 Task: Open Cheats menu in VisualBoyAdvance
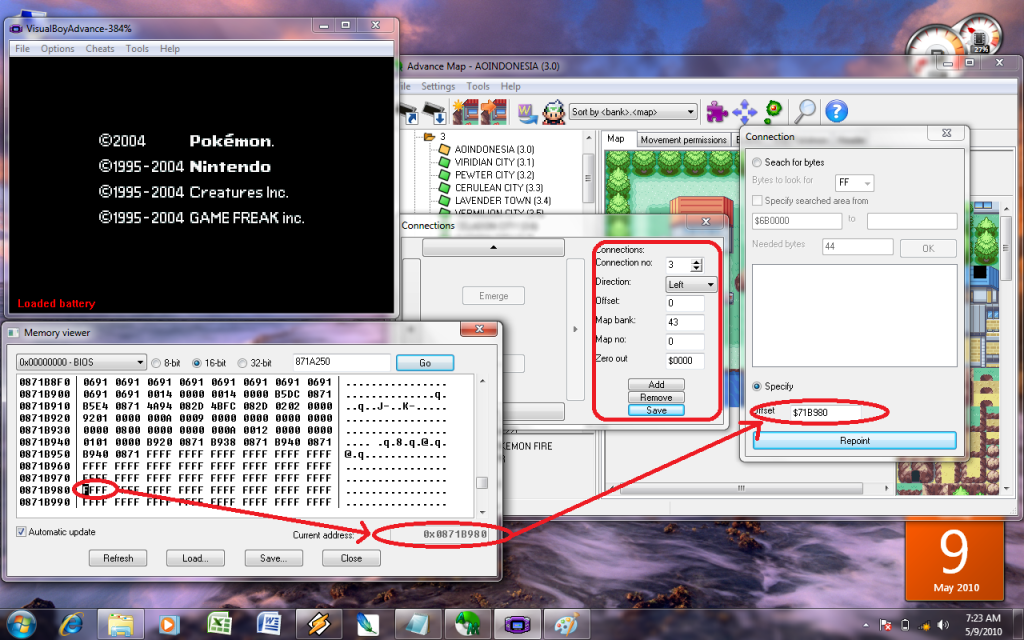99,49
